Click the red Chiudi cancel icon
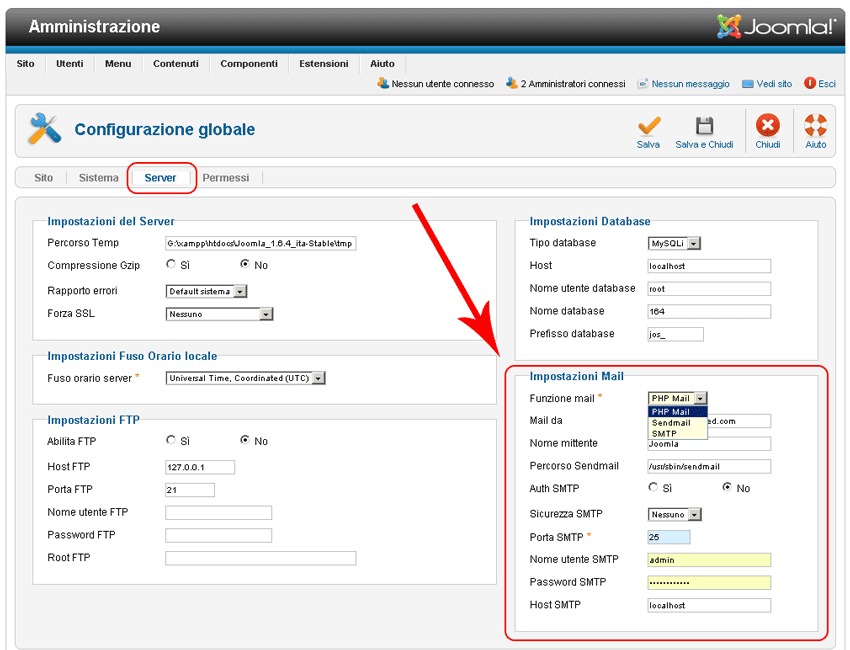The width and height of the screenshot is (850, 650). click(x=767, y=123)
